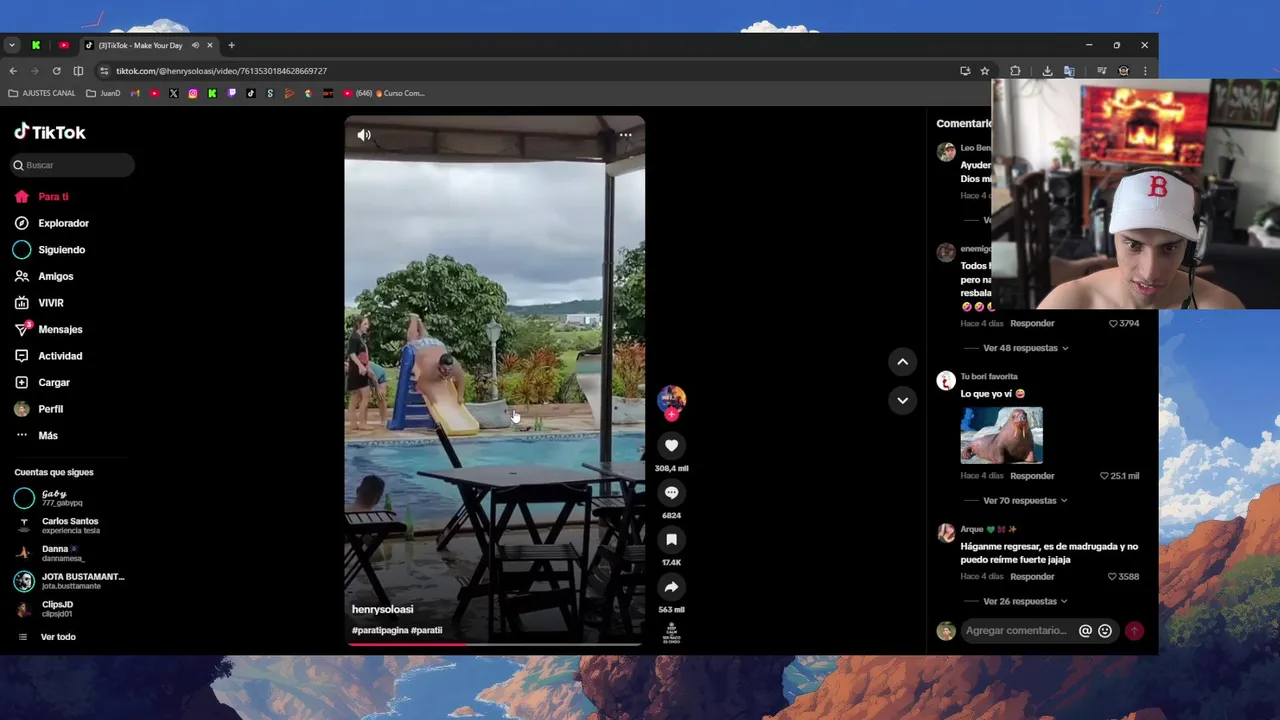This screenshot has width=1280, height=720.
Task: Open video more options ellipsis
Action: pos(625,135)
